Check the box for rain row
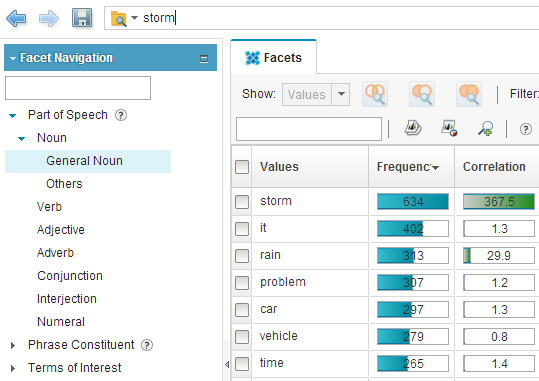Screen dimensions: 539x381 click(x=242, y=255)
